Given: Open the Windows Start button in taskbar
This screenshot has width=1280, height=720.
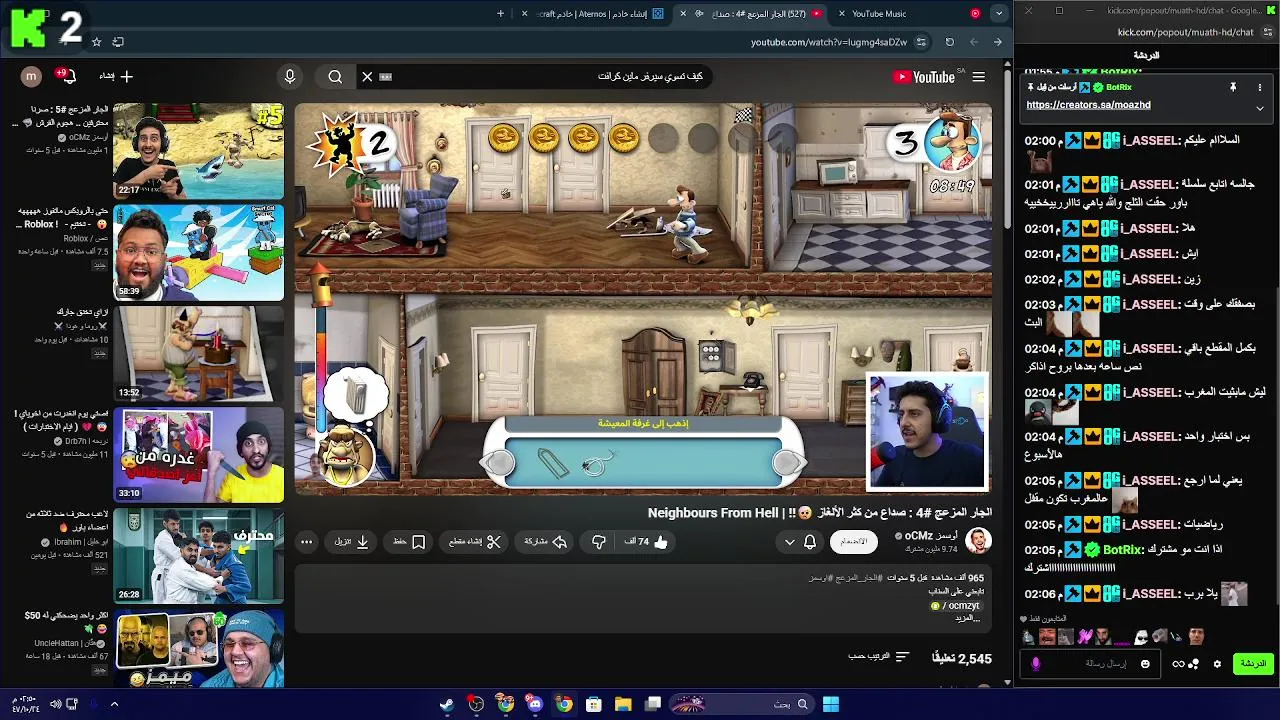Looking at the screenshot, I should [830, 704].
